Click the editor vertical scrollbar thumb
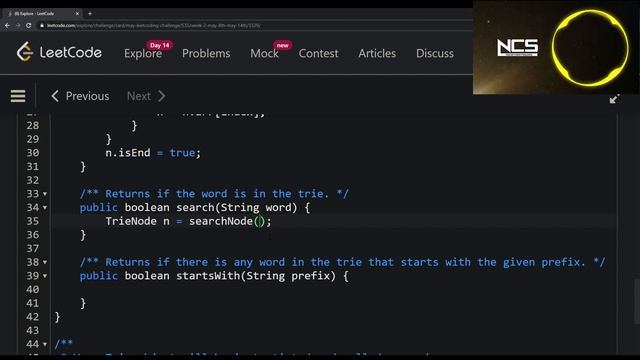This screenshot has height=360, width=640. (x=637, y=301)
